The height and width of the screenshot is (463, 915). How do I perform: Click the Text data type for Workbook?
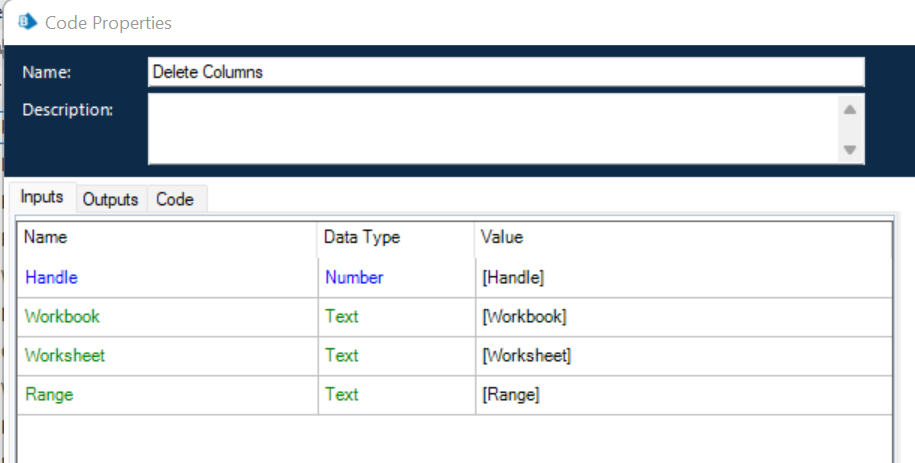(x=397, y=316)
